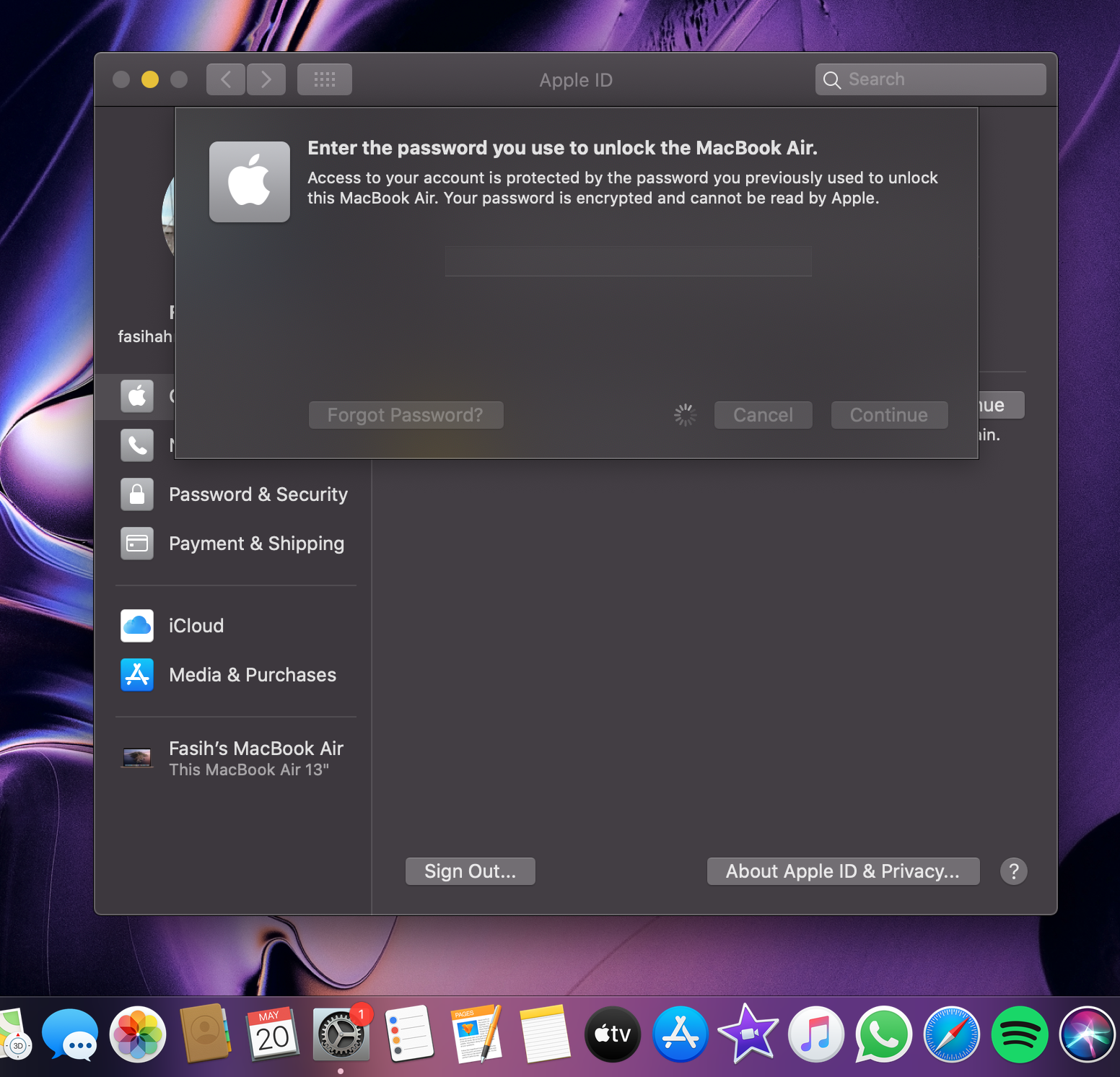The width and height of the screenshot is (1120, 1077).
Task: Click the Forgot Password? button
Action: 406,415
